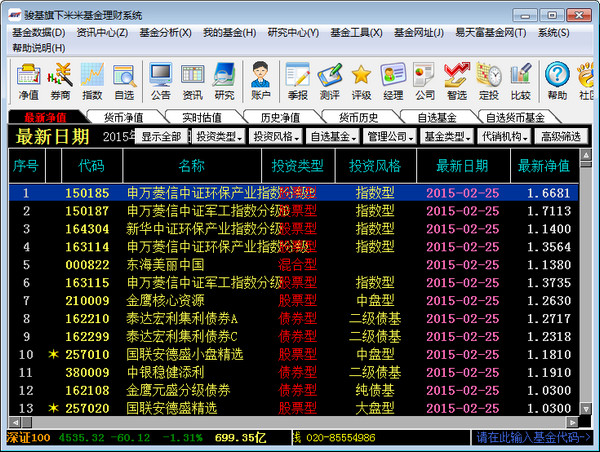Click the 季报 quarterly report icon
This screenshot has width=600, height=452.
(298, 82)
